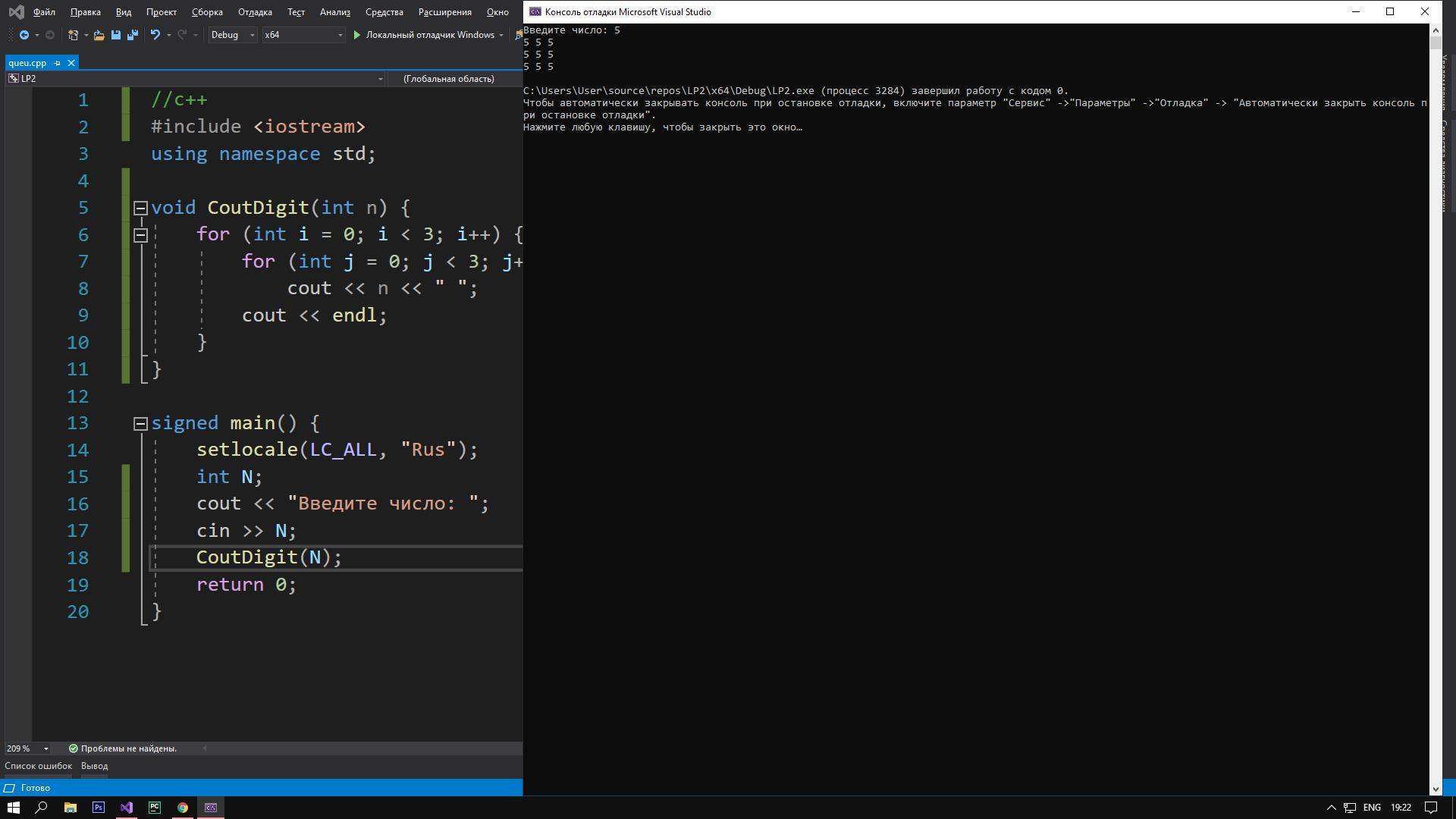Click the network tray icon
The image size is (1456, 819).
pyautogui.click(x=1350, y=808)
